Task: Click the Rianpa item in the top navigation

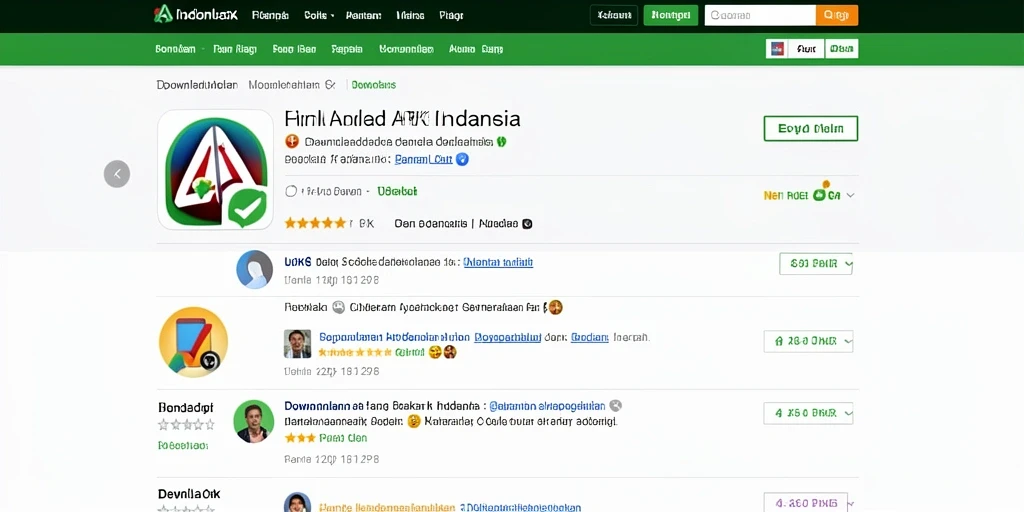Action: [270, 15]
